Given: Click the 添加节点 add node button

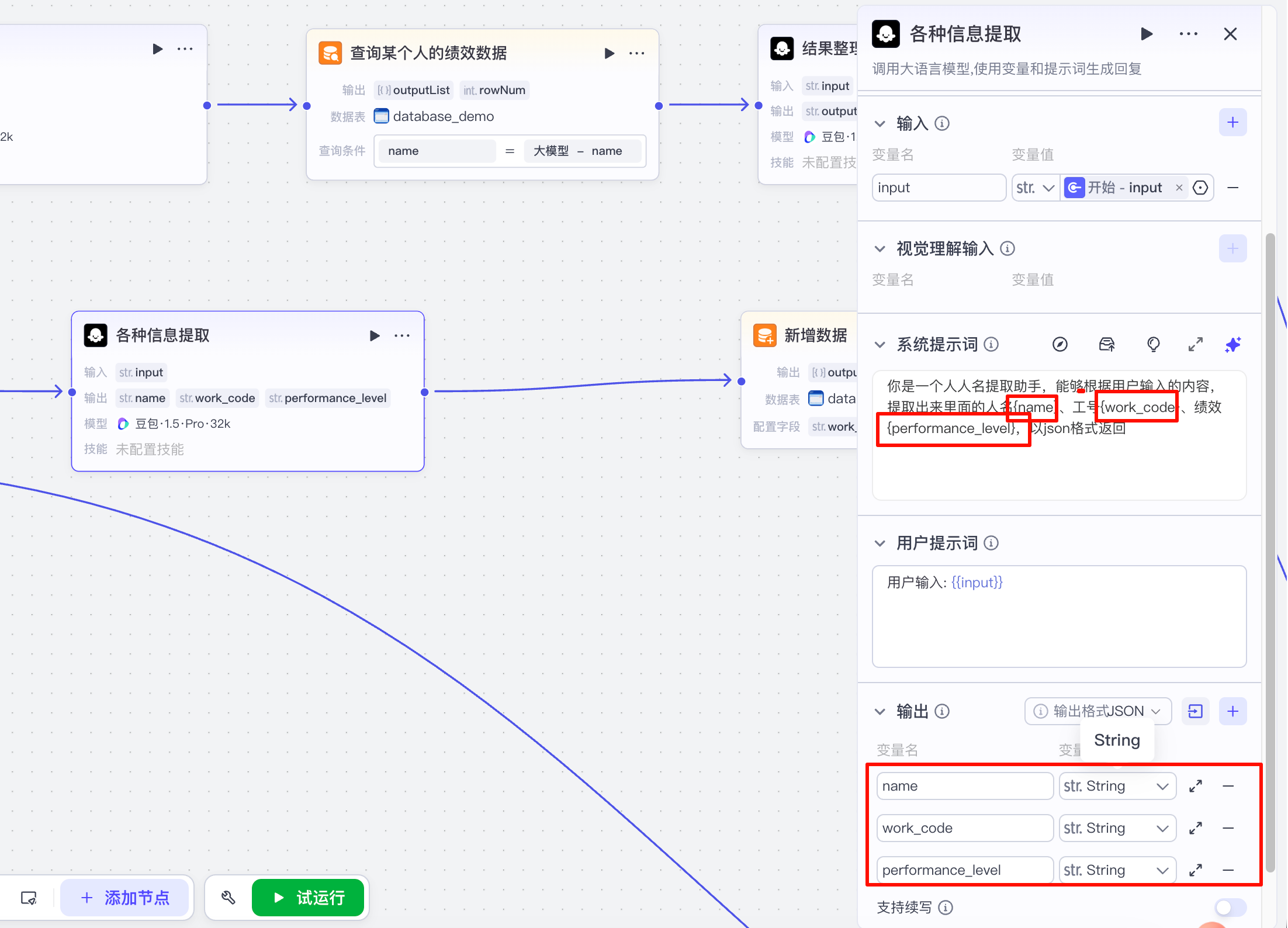Looking at the screenshot, I should pyautogui.click(x=125, y=898).
